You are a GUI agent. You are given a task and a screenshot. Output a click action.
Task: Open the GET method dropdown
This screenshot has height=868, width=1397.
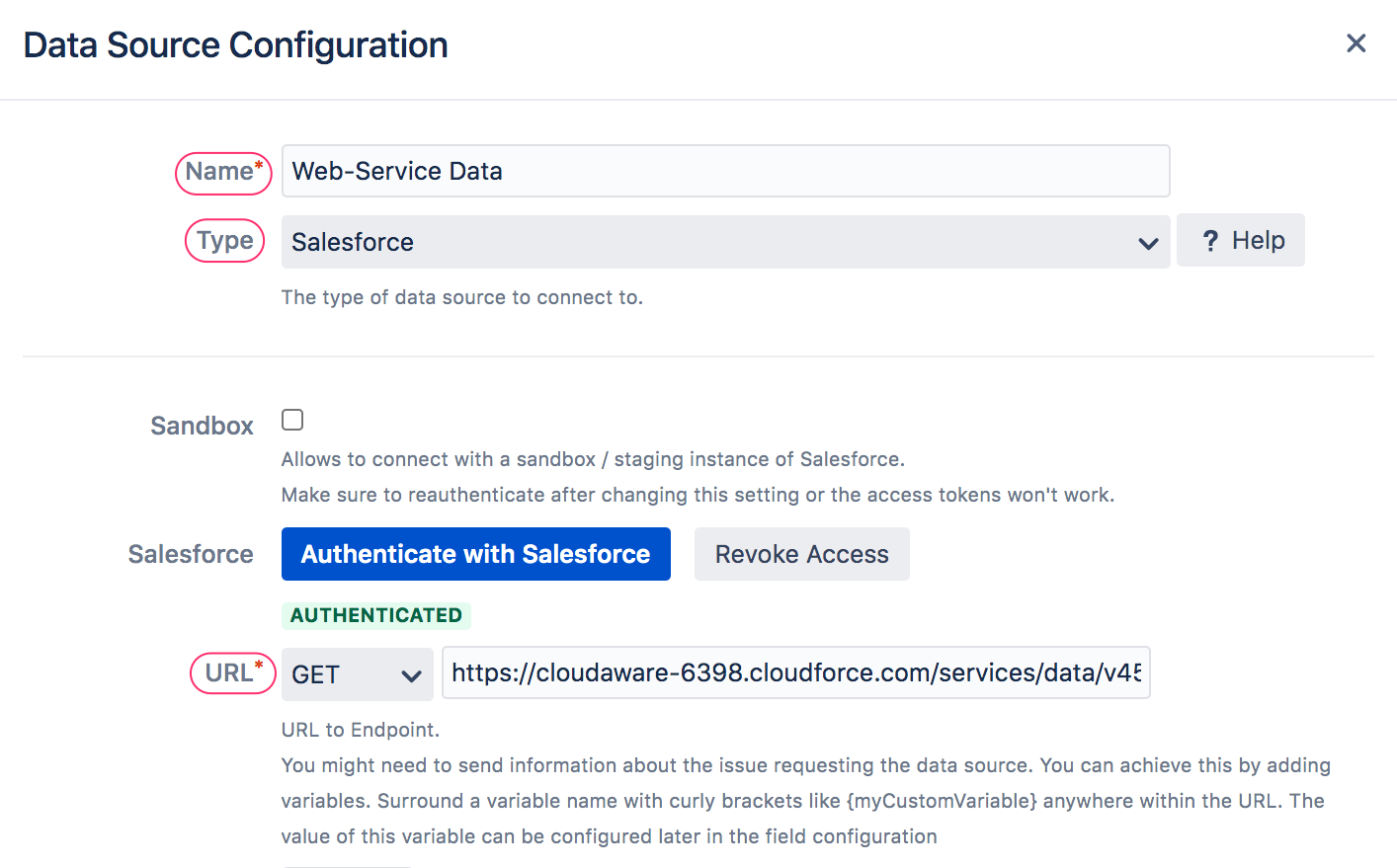(357, 674)
